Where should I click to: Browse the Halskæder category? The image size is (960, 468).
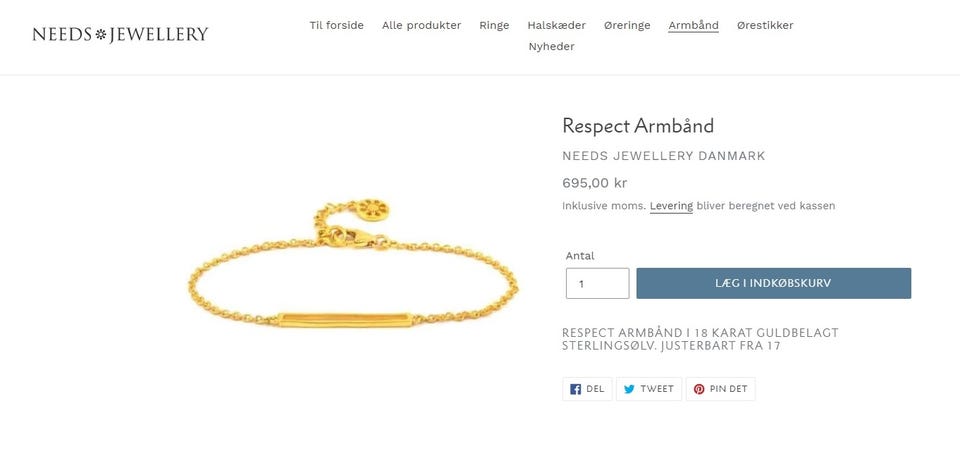tap(557, 25)
